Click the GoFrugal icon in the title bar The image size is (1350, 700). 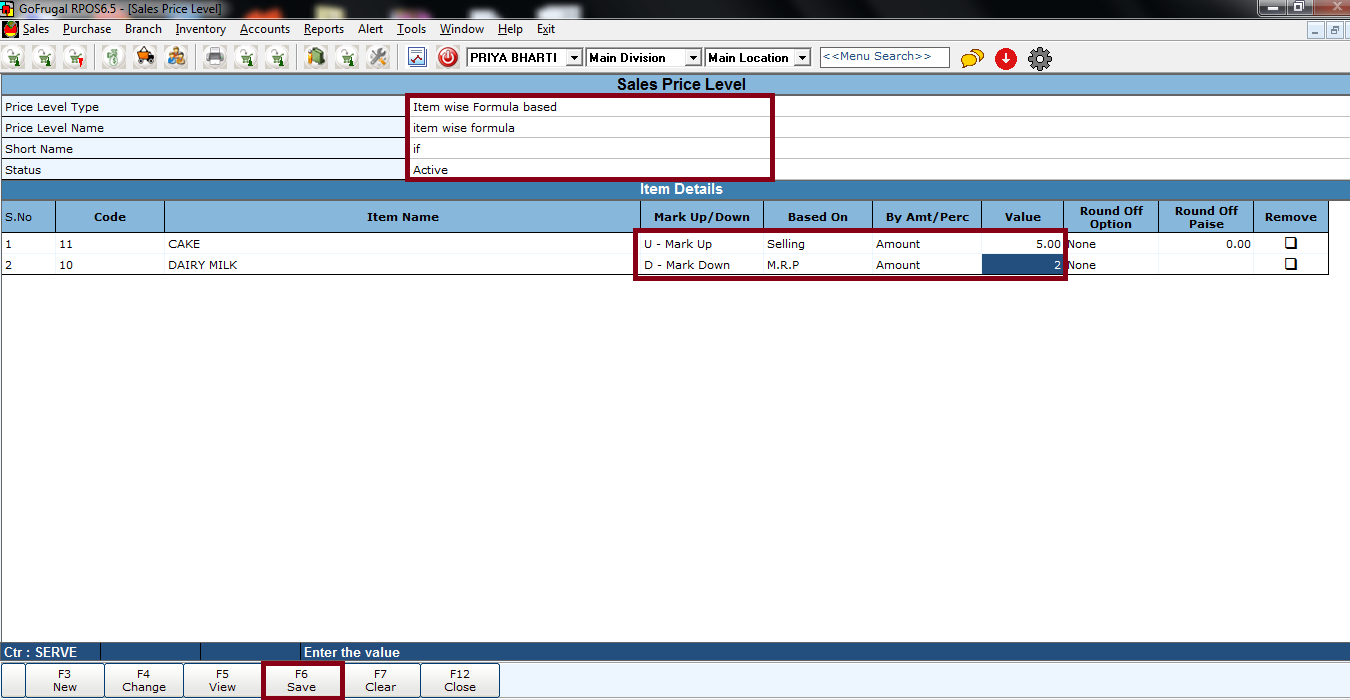tap(8, 8)
